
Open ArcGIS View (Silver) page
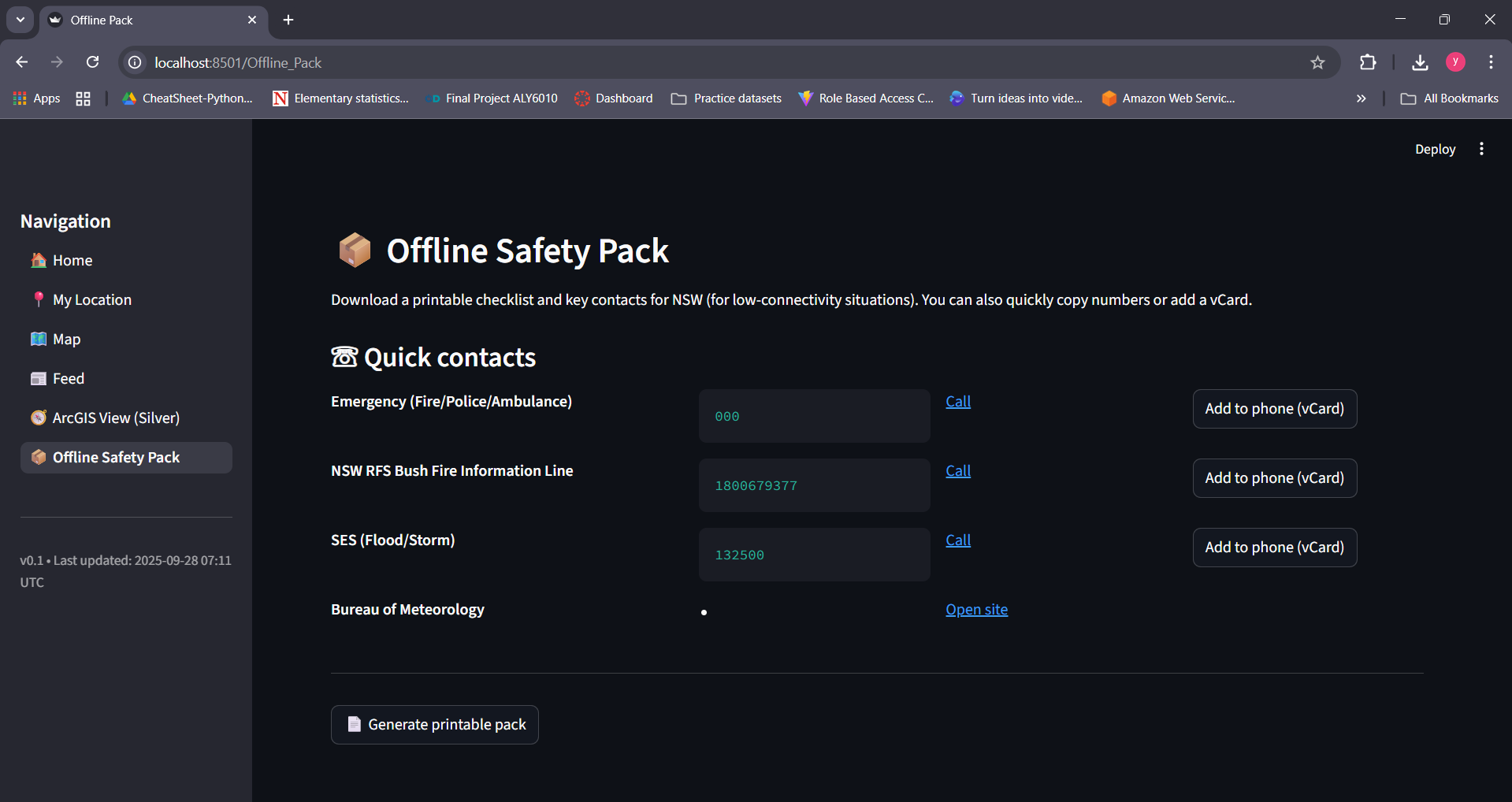(126, 418)
